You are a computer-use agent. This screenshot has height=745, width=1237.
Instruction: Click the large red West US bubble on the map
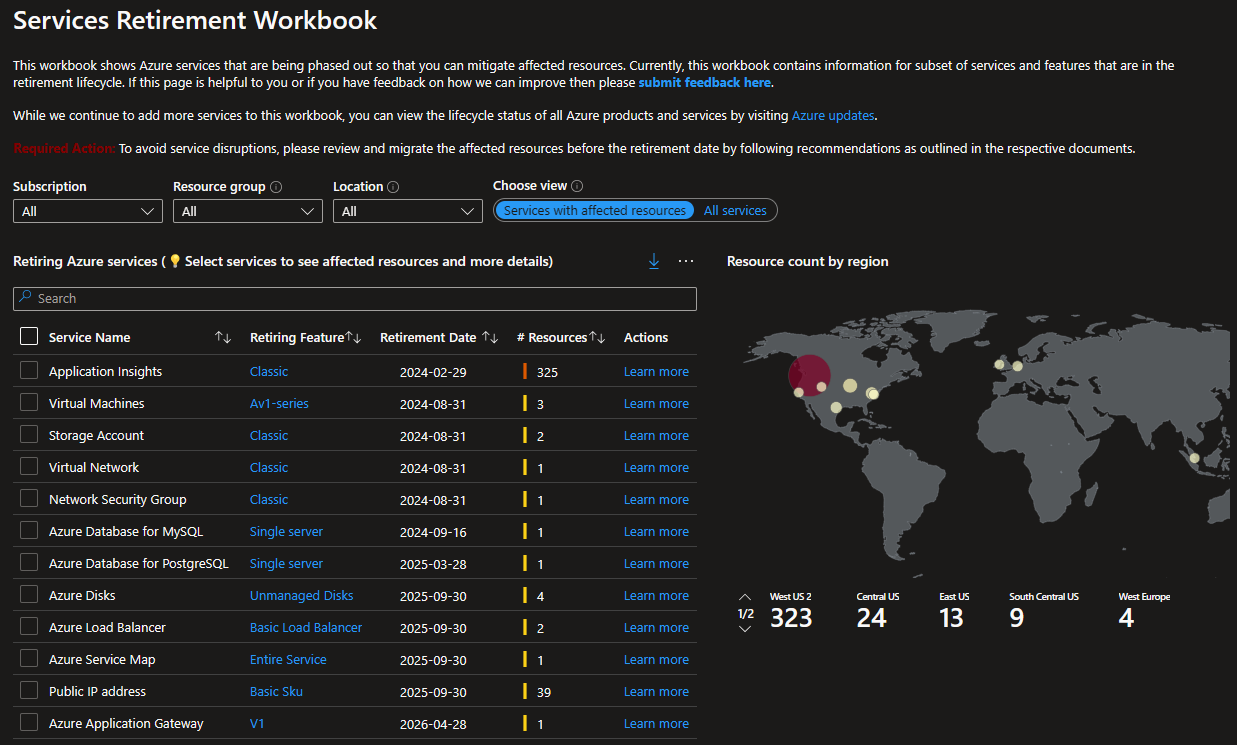[x=808, y=373]
